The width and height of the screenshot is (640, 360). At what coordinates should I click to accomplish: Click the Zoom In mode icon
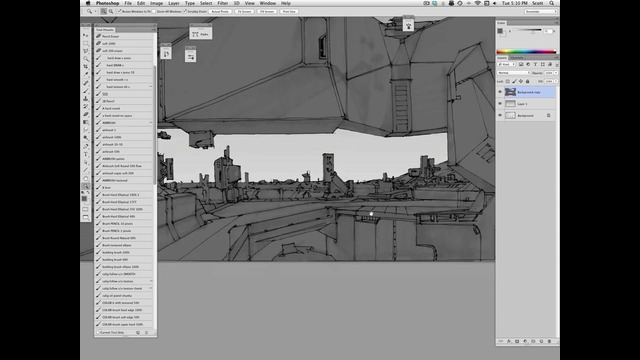[x=104, y=11]
